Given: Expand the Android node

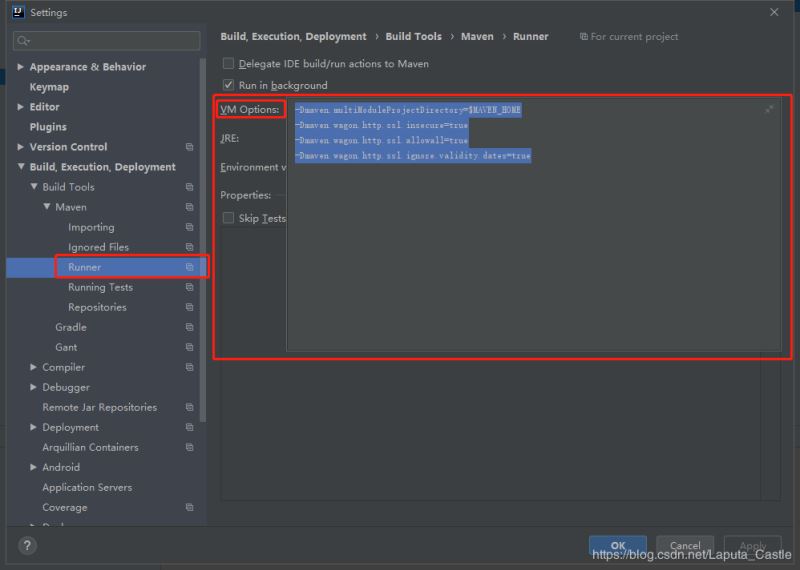Looking at the screenshot, I should [x=33, y=467].
